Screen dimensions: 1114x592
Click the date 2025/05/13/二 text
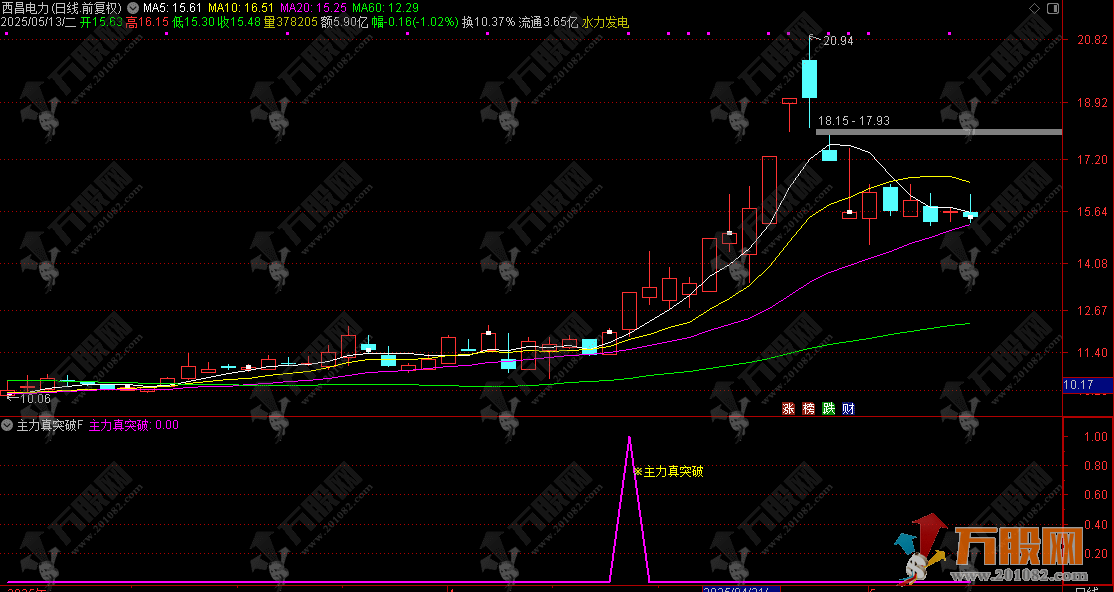pos(38,23)
